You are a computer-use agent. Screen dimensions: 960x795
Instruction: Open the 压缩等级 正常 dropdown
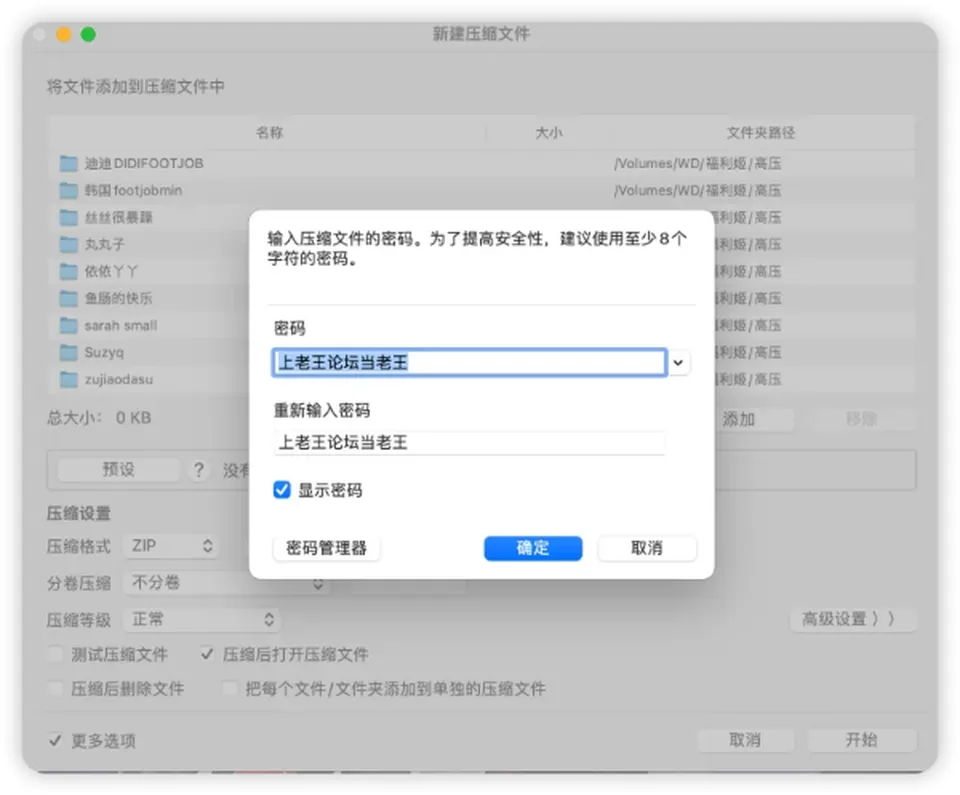pyautogui.click(x=201, y=619)
